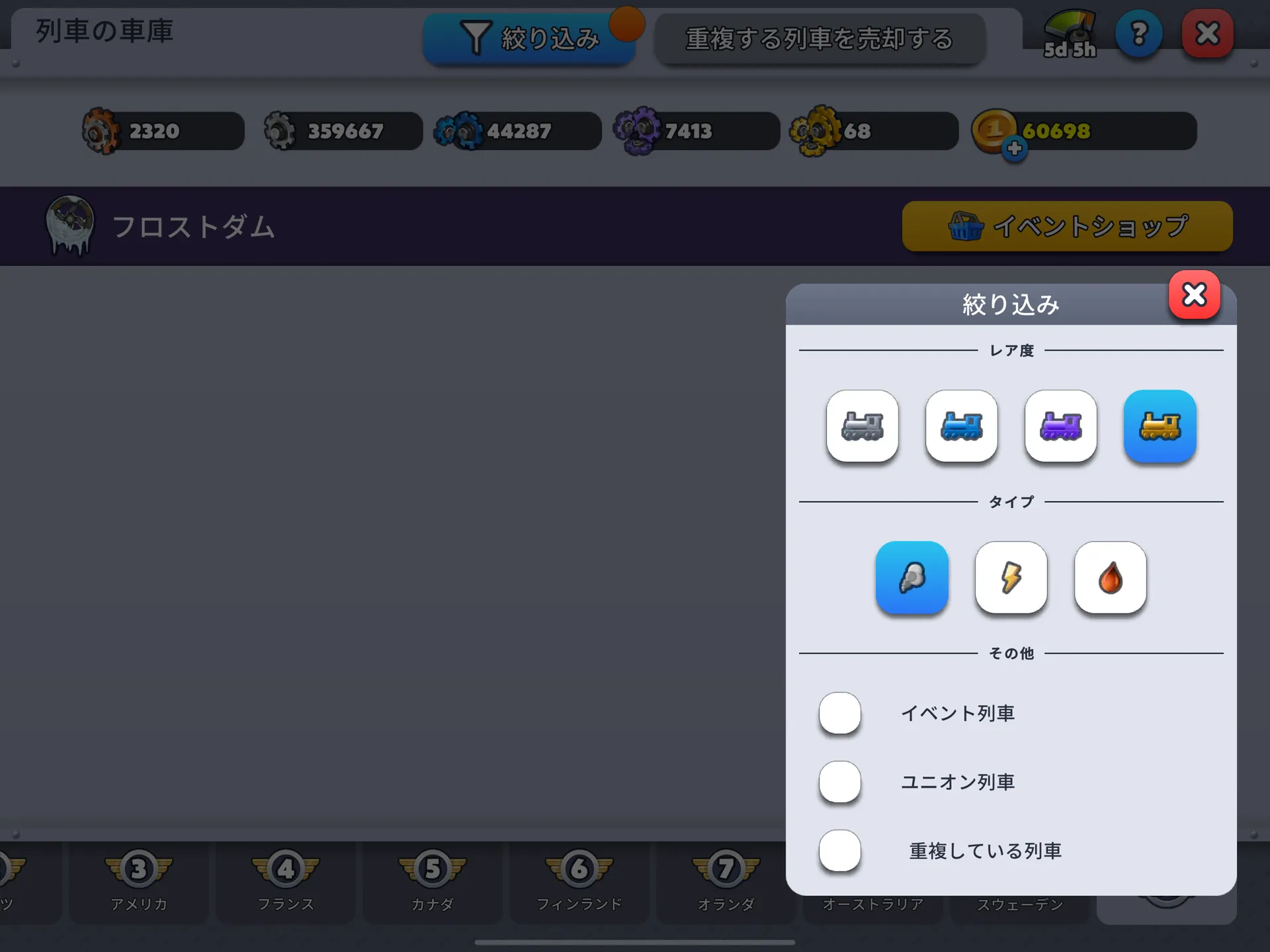Image resolution: width=1270 pixels, height=952 pixels.
Task: Check the ユニオン列車 checkbox
Action: point(840,782)
